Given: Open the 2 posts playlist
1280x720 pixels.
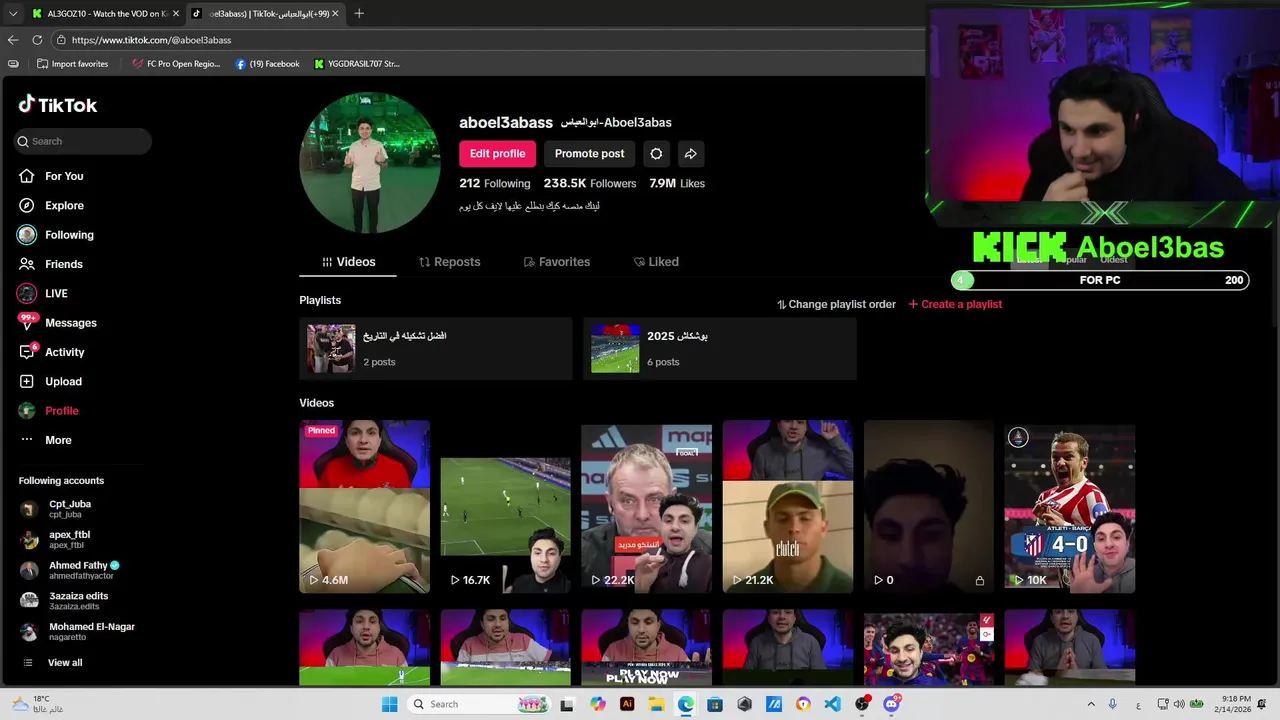Looking at the screenshot, I should [x=436, y=348].
